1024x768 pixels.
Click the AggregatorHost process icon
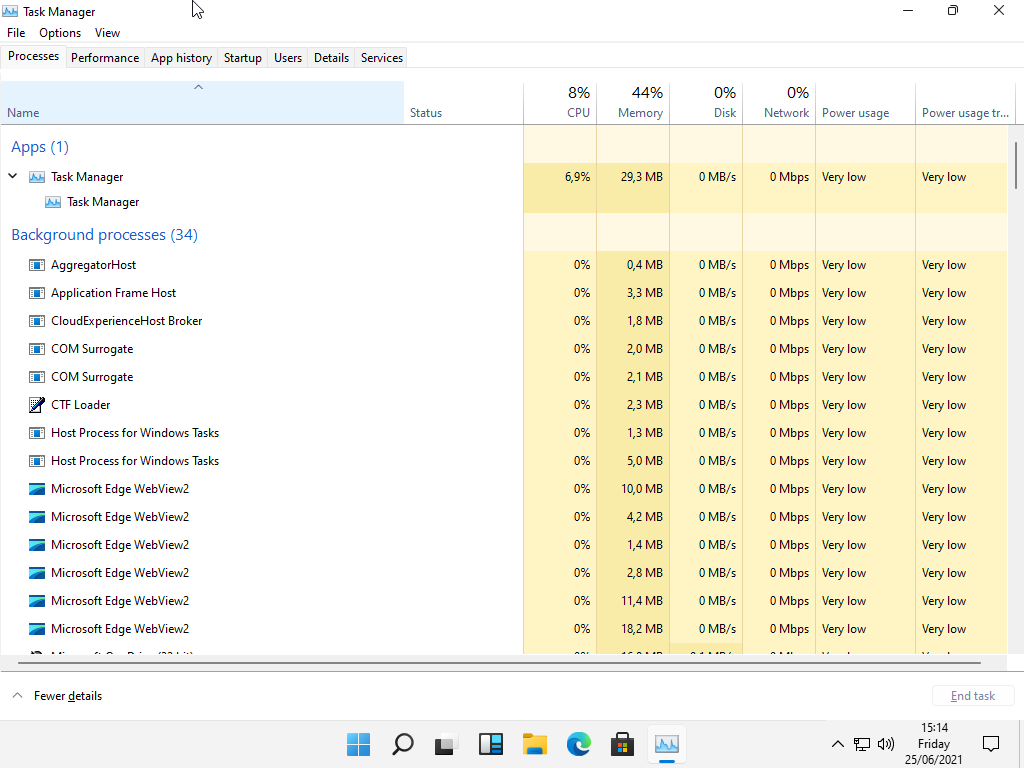[37, 265]
